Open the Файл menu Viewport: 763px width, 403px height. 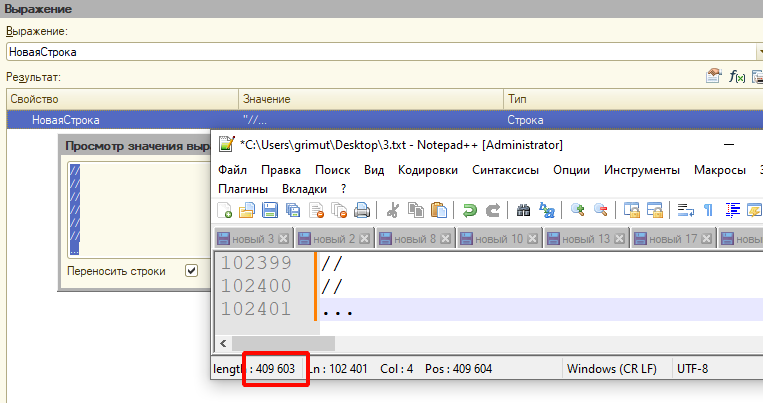coord(232,170)
